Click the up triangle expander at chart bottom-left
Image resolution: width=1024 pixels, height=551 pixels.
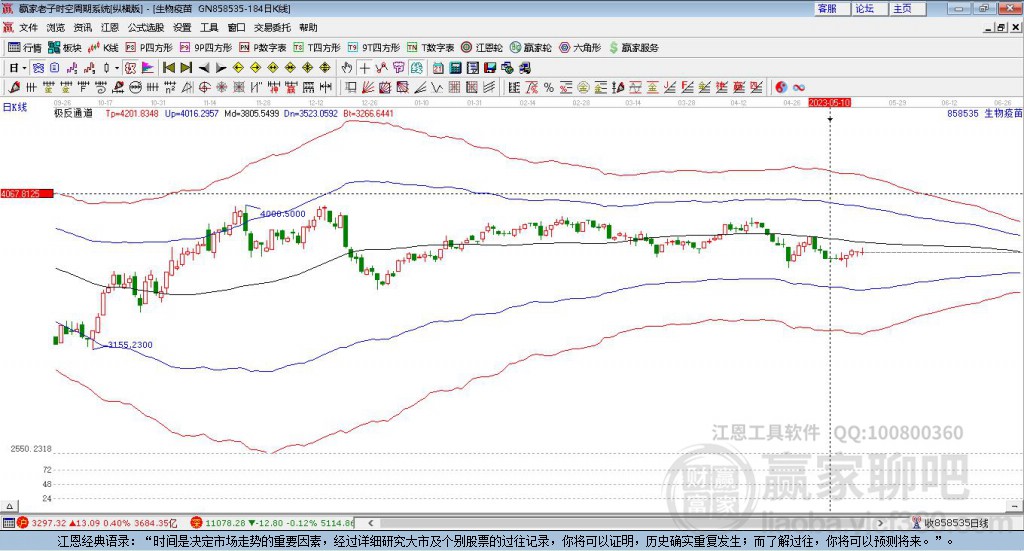tap(9, 506)
